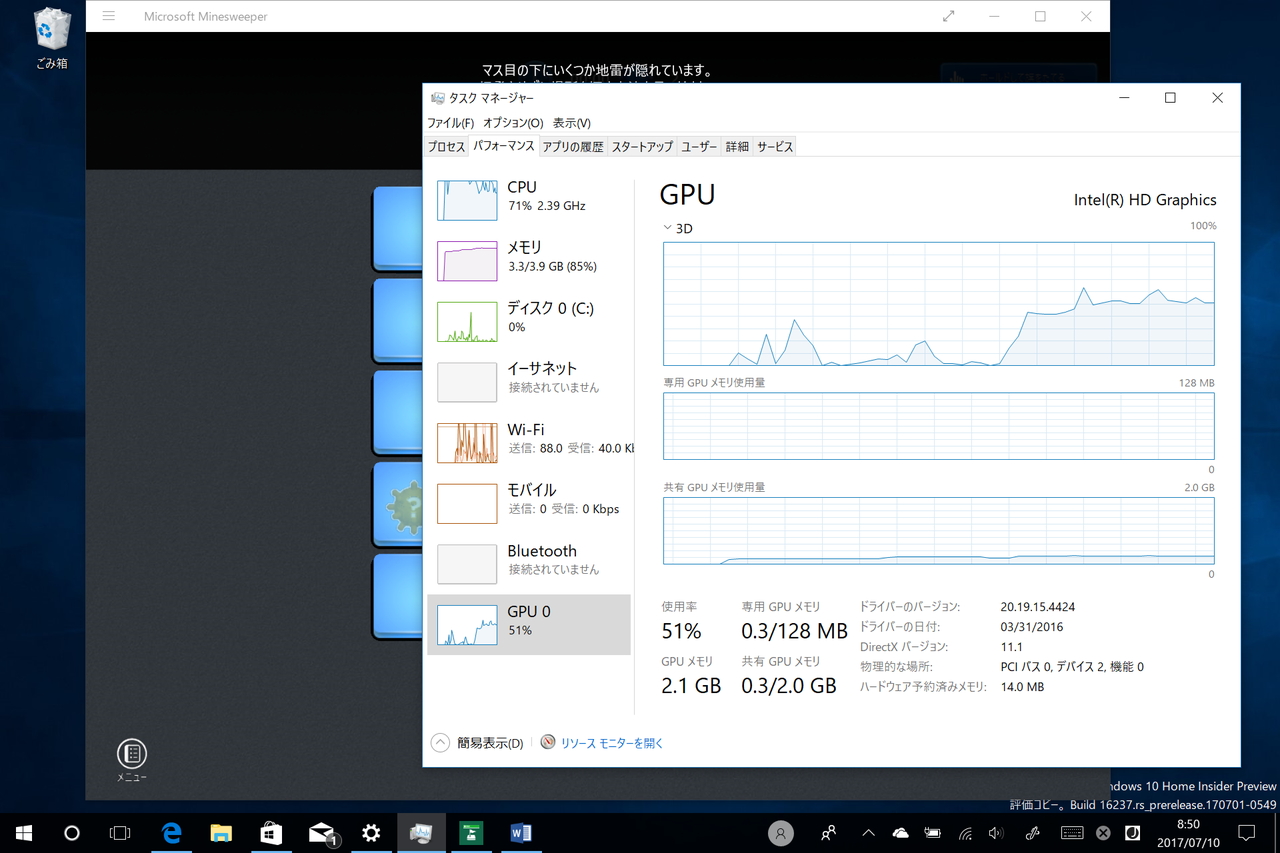Select the CPU performance graph entry
This screenshot has height=853, width=1280.
[529, 199]
